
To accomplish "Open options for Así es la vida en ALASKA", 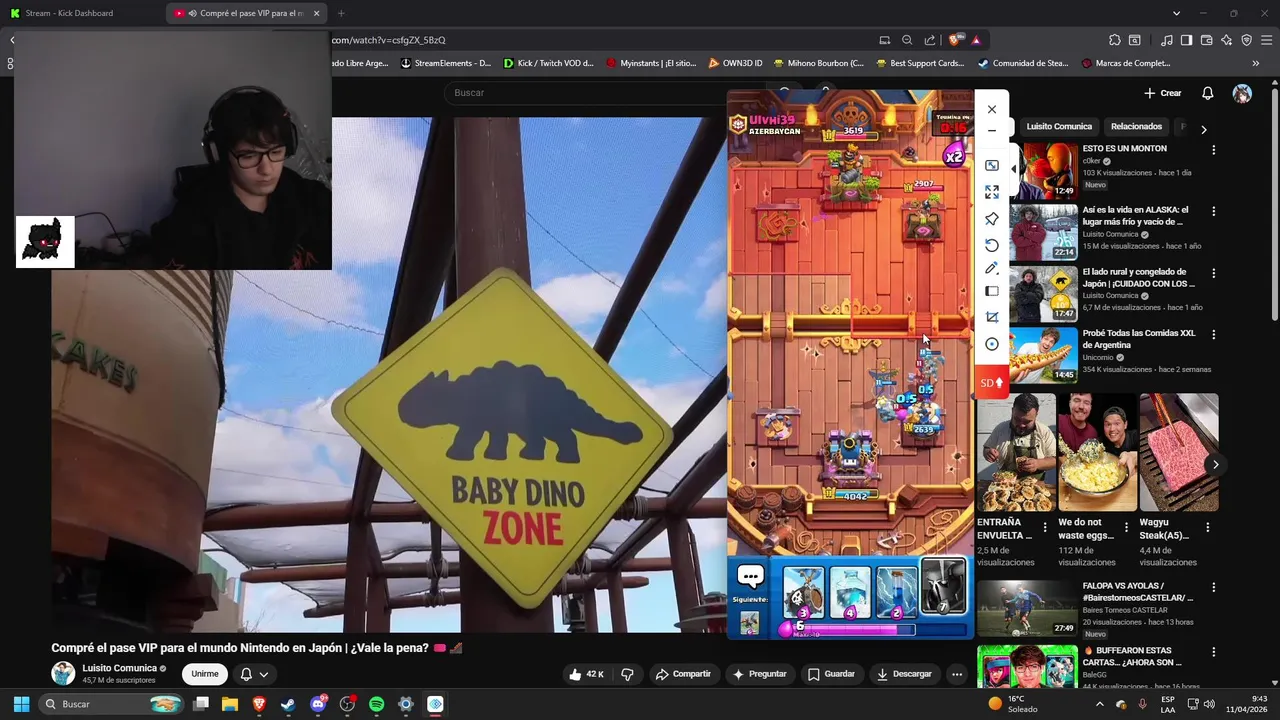I will point(1213,212).
